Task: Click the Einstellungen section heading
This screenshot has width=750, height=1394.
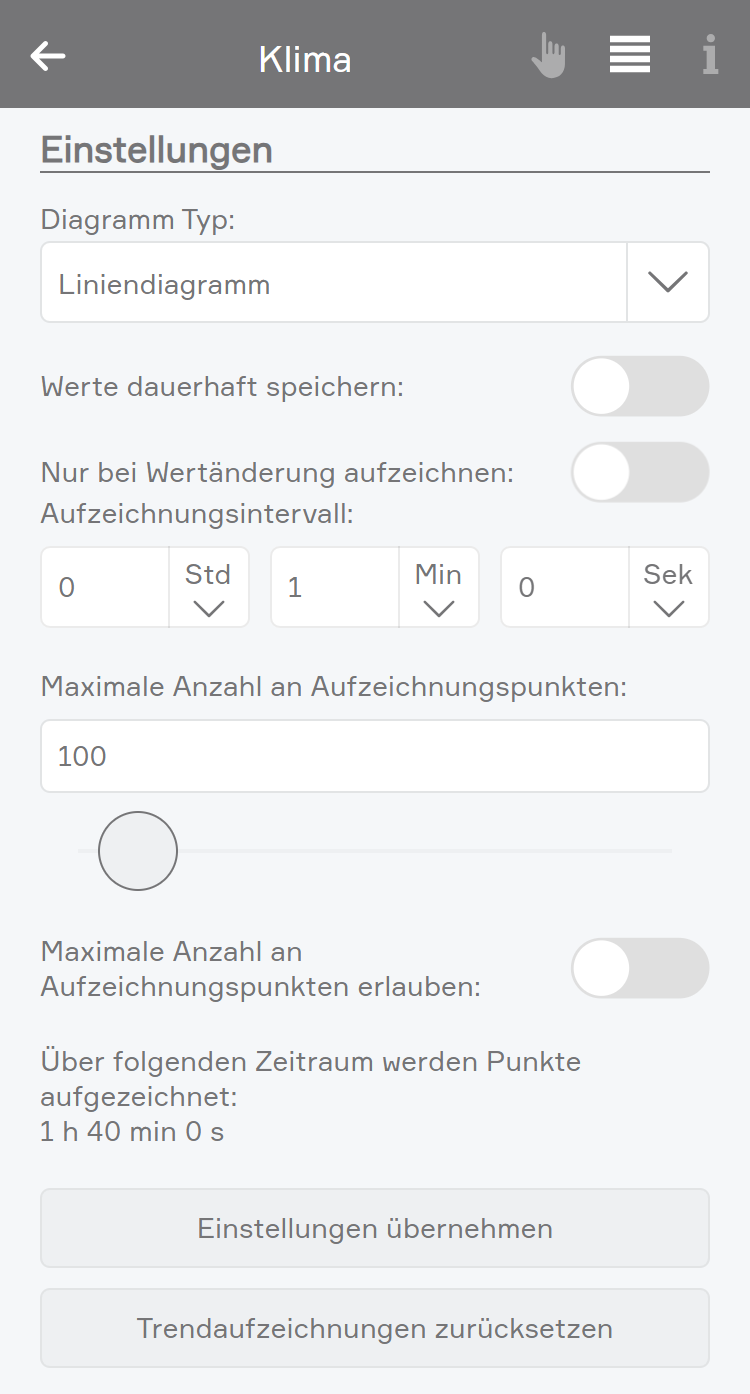Action: (x=157, y=149)
